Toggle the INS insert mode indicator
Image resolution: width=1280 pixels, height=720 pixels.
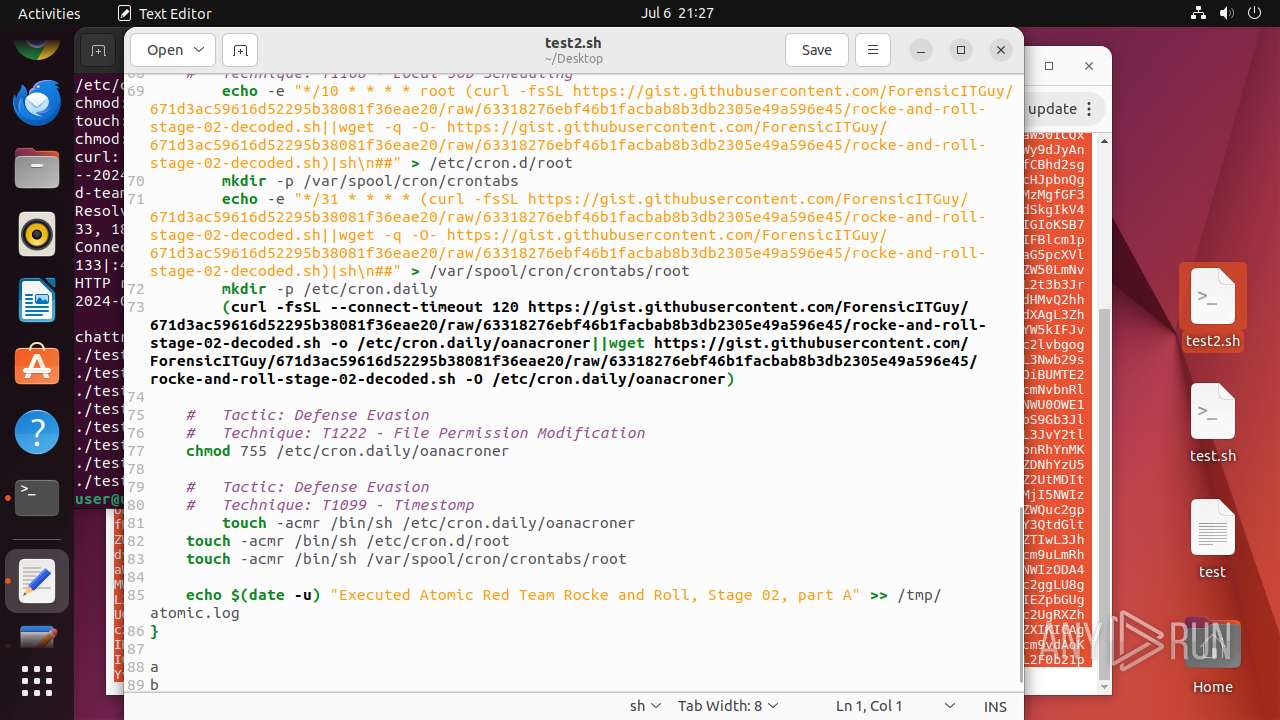coord(995,706)
